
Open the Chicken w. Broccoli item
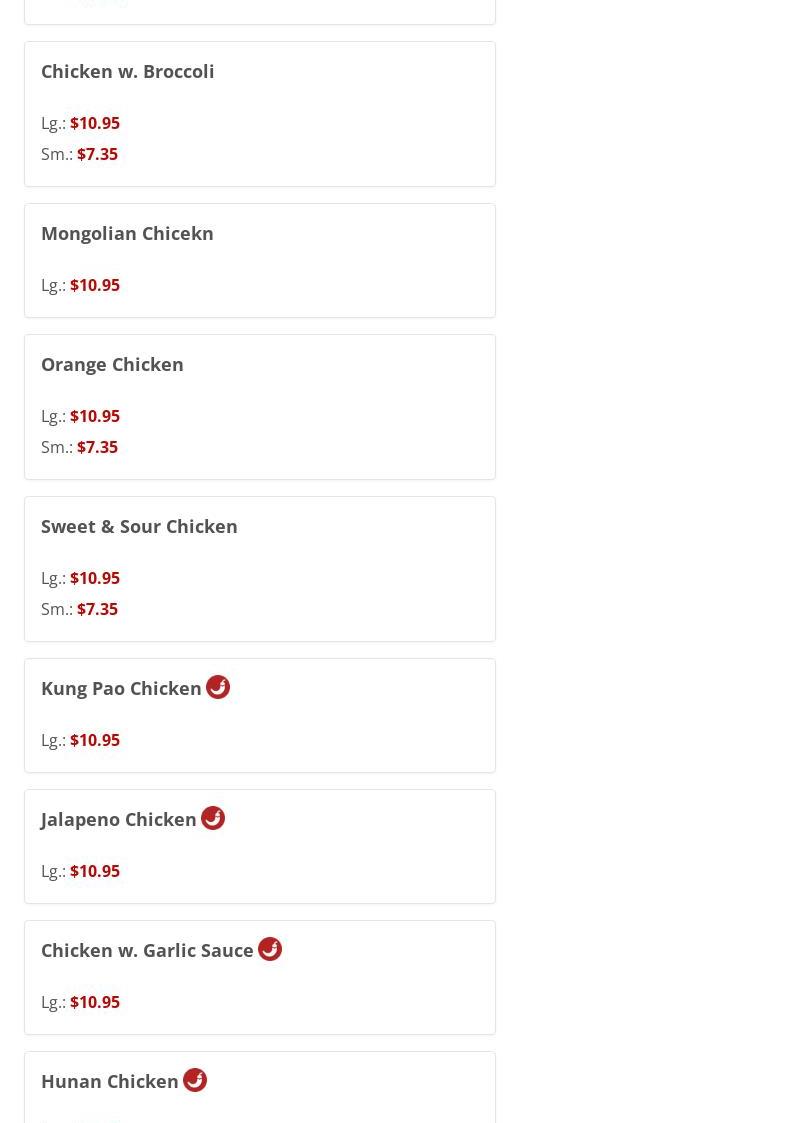[x=127, y=71]
